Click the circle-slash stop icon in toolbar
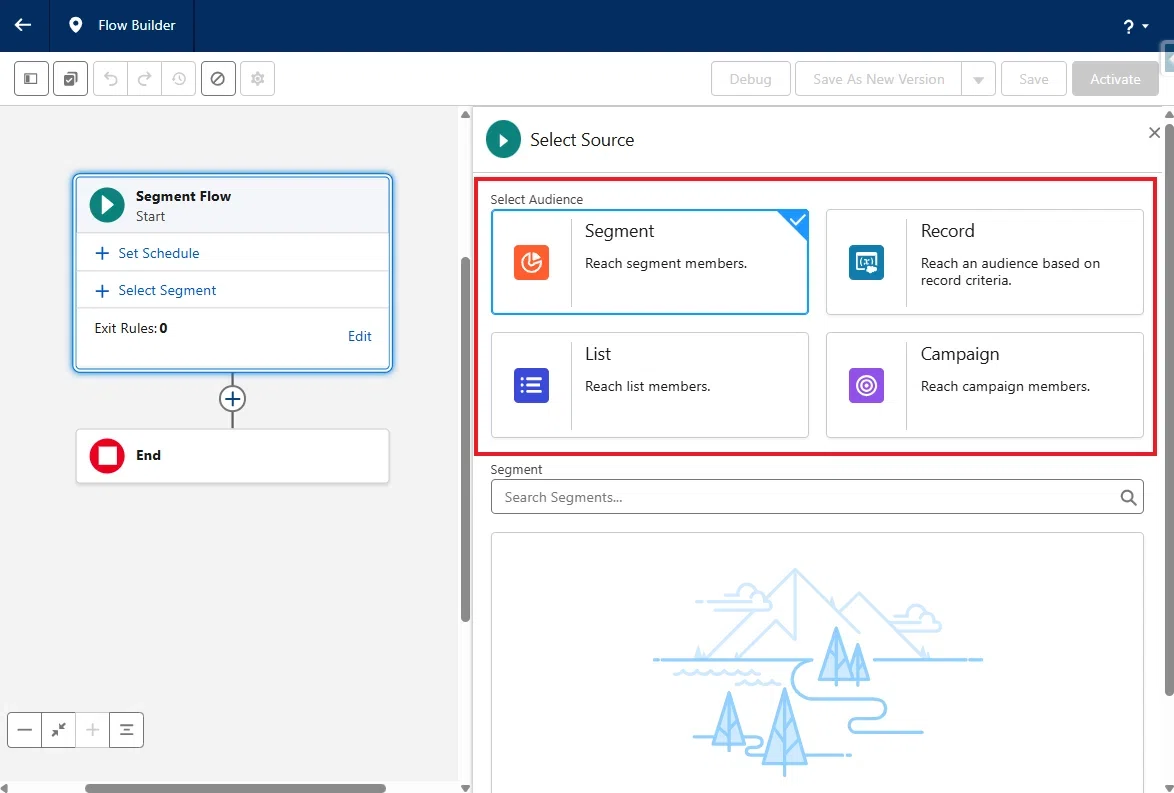The width and height of the screenshot is (1174, 793). pyautogui.click(x=218, y=79)
